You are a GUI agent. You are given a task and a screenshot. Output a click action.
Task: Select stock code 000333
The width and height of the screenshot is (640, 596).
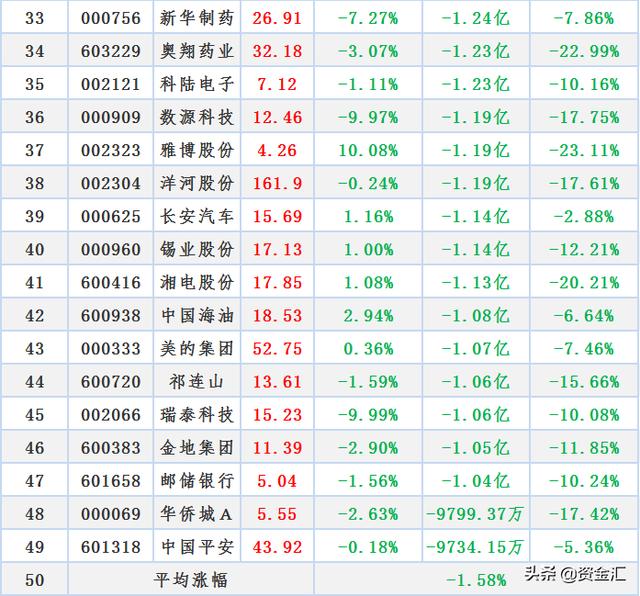[x=111, y=349]
